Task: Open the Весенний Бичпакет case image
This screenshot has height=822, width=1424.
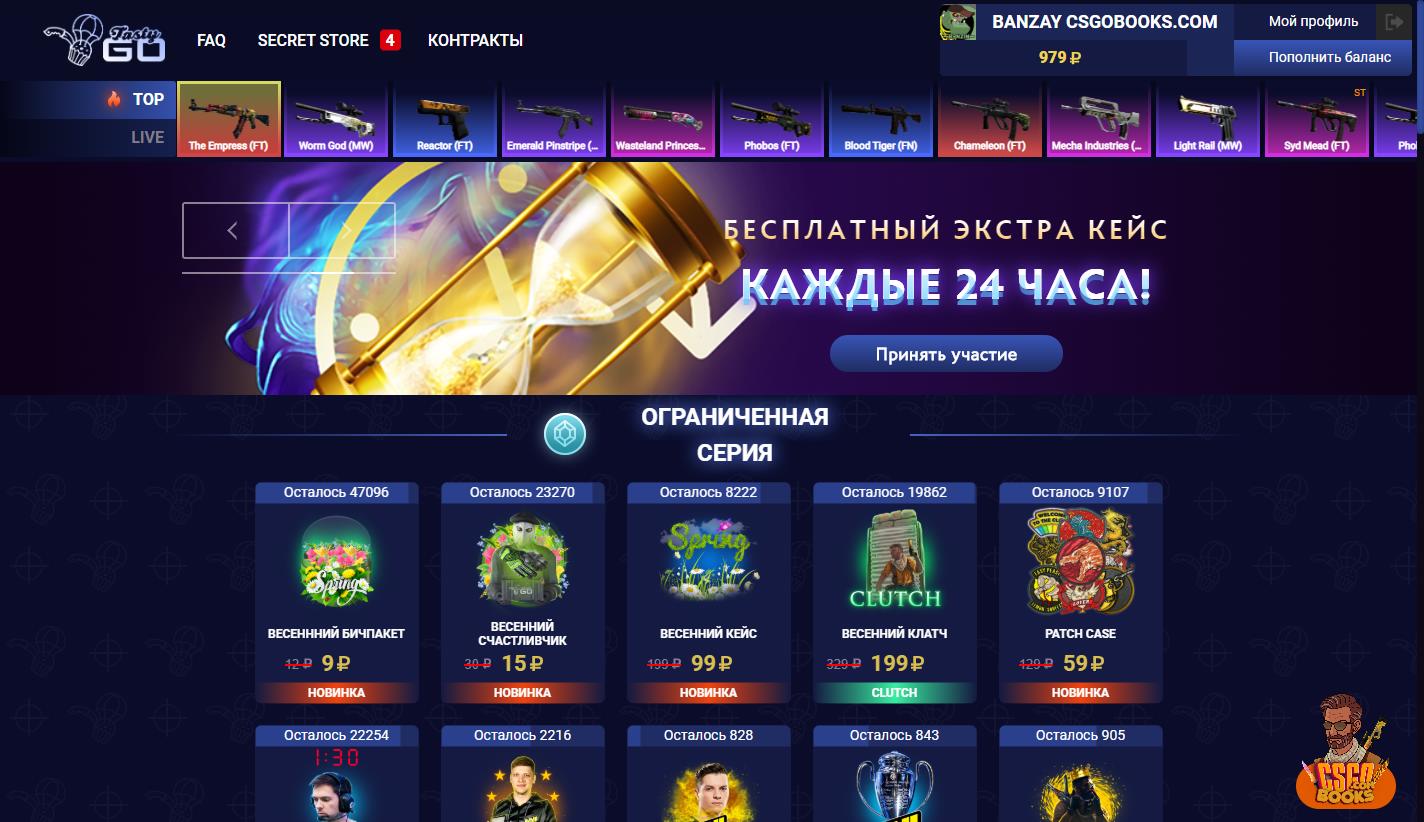Action: point(336,562)
